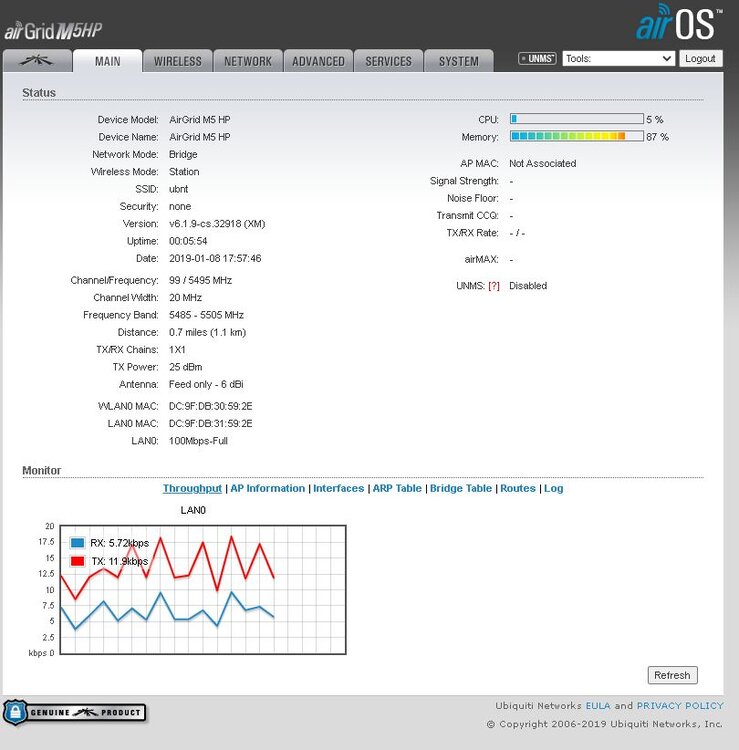Image resolution: width=739 pixels, height=750 pixels.
Task: Show the ARP Table view
Action: point(397,489)
